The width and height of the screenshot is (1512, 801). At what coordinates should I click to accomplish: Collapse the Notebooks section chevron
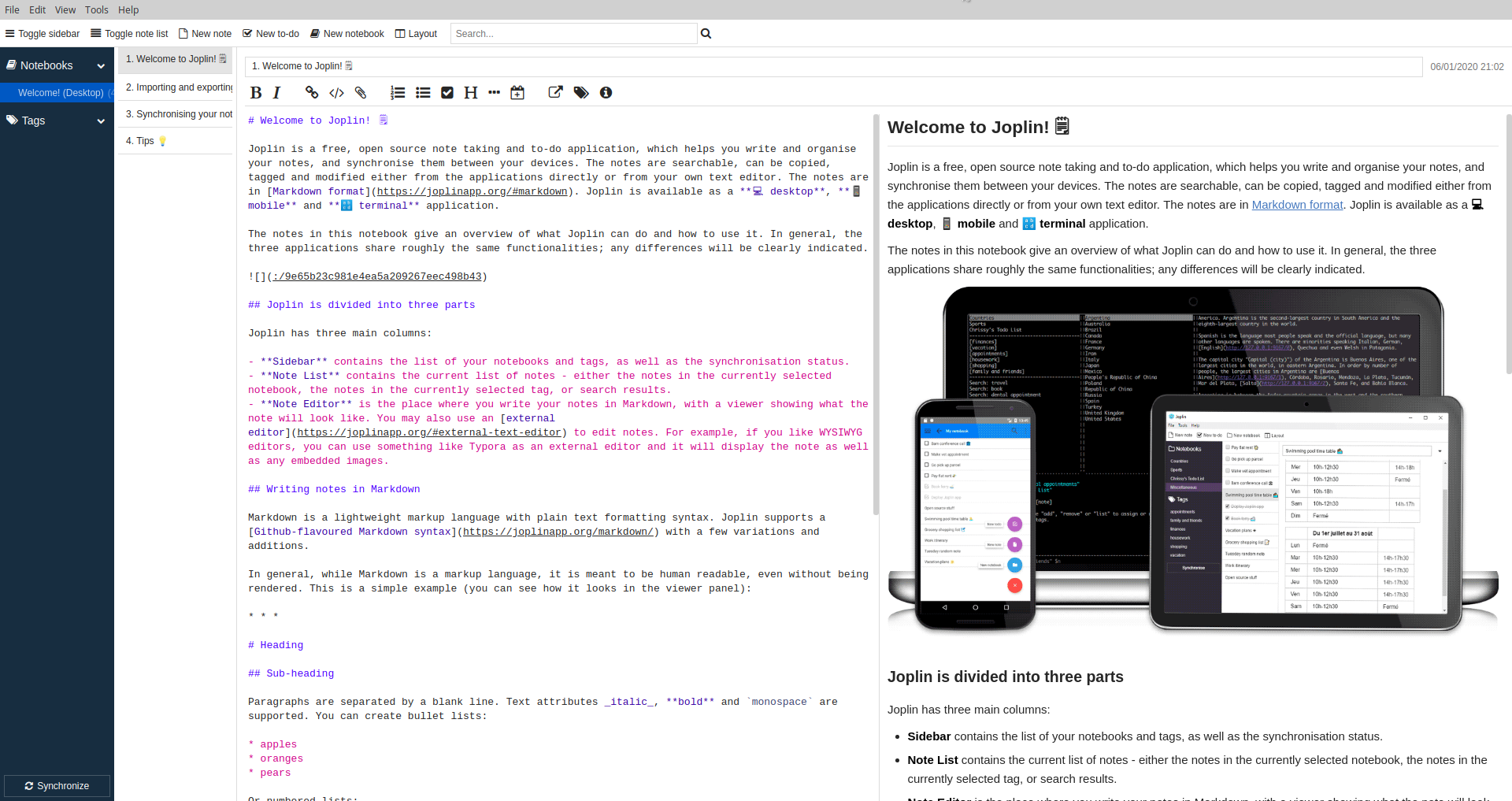click(x=101, y=66)
